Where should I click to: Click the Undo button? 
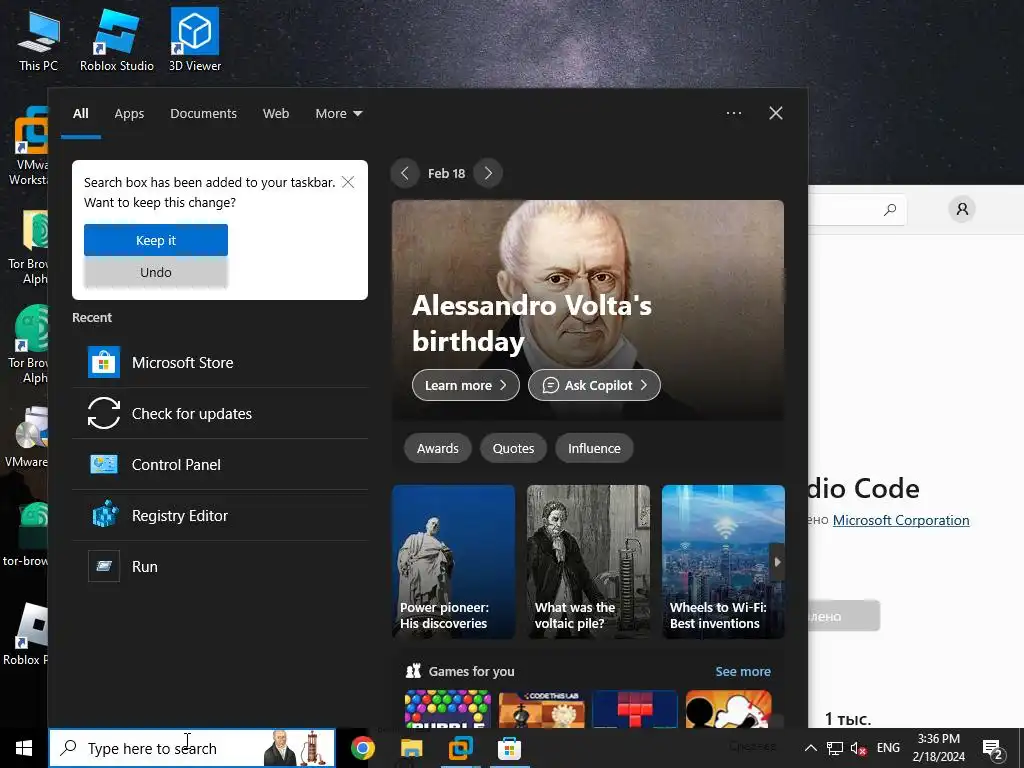click(x=155, y=272)
